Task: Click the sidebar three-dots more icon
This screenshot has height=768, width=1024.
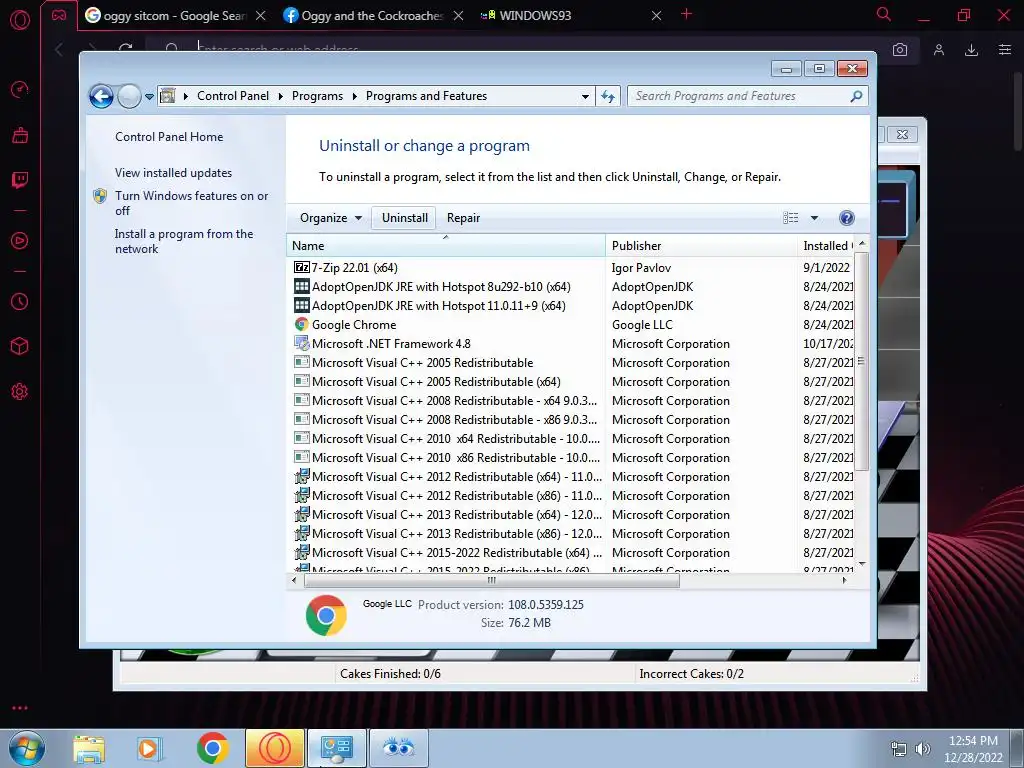Action: pos(20,708)
